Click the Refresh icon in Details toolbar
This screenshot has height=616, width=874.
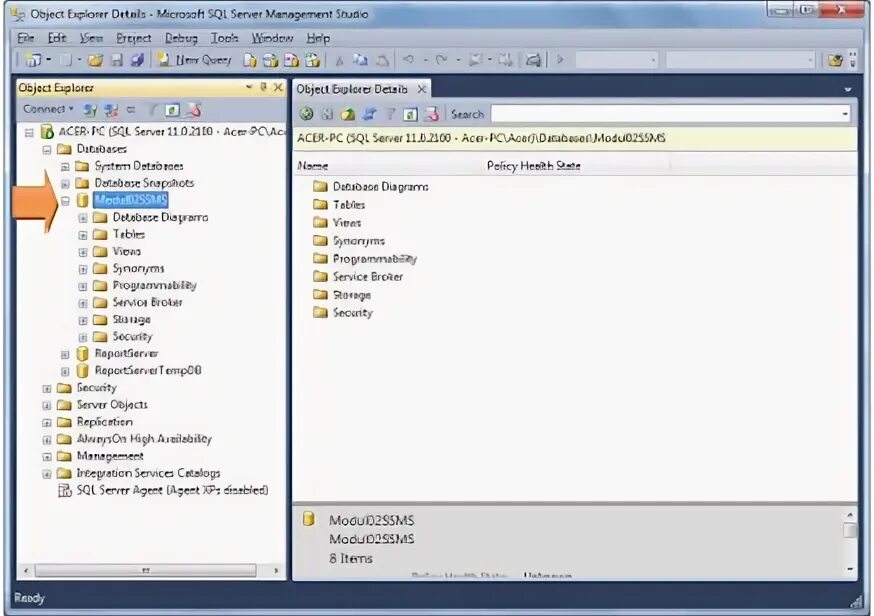tap(411, 114)
